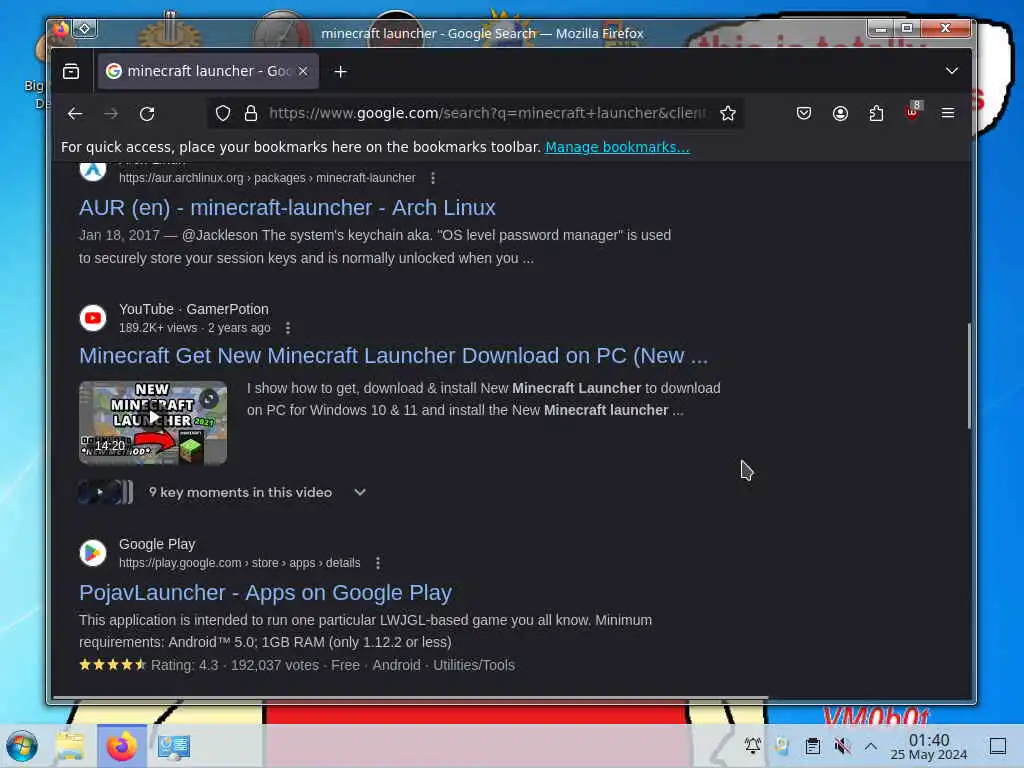1024x768 pixels.
Task: Click the page vertical scrollbar
Action: click(x=969, y=376)
